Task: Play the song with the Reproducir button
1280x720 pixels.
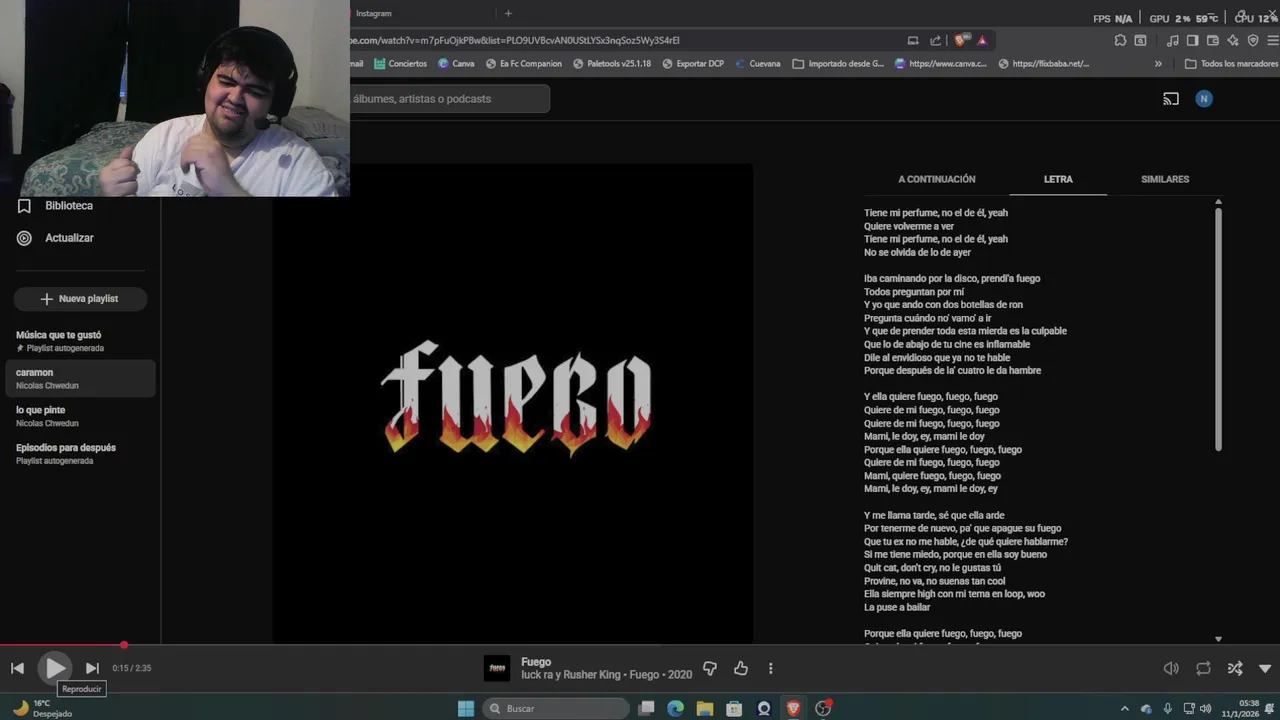Action: point(55,668)
